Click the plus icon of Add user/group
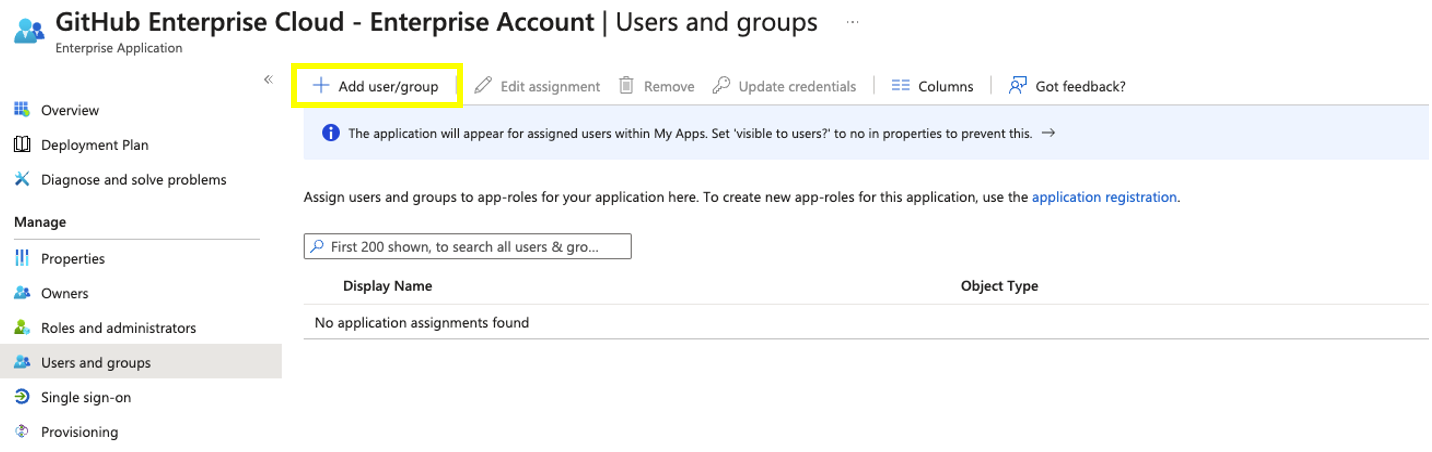The width and height of the screenshot is (1432, 452). coord(321,86)
